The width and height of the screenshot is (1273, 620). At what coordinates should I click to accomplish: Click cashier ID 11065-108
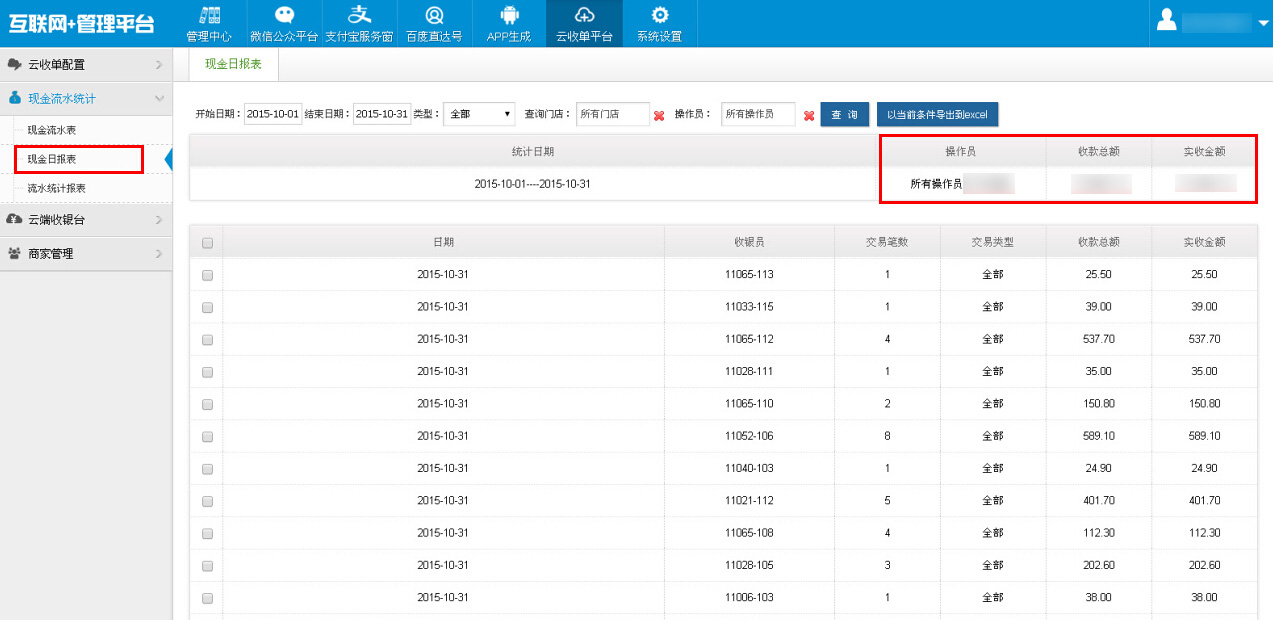(x=749, y=533)
